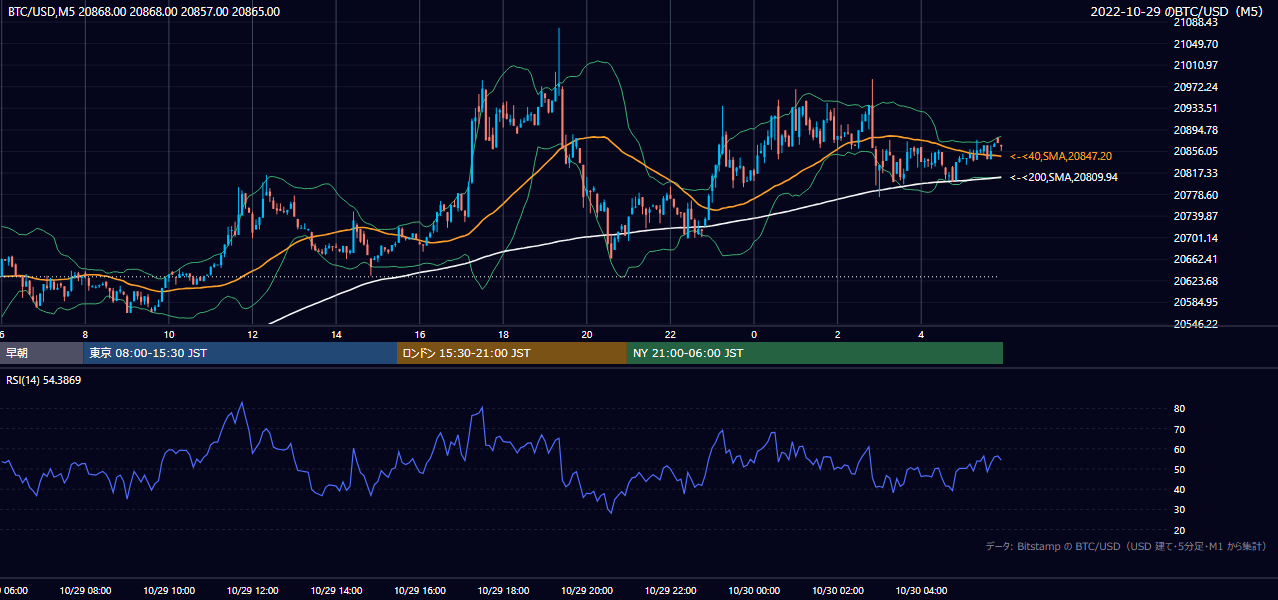
Task: Click price axis value 20662.41
Action: click(1196, 259)
